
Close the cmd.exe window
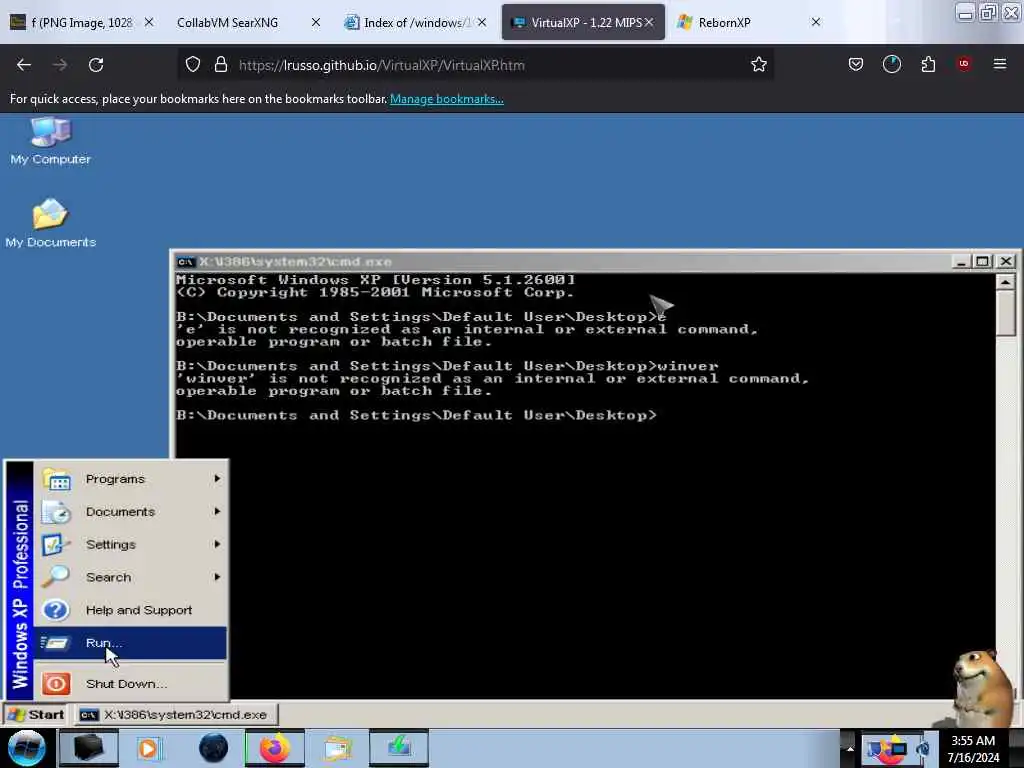1006,262
